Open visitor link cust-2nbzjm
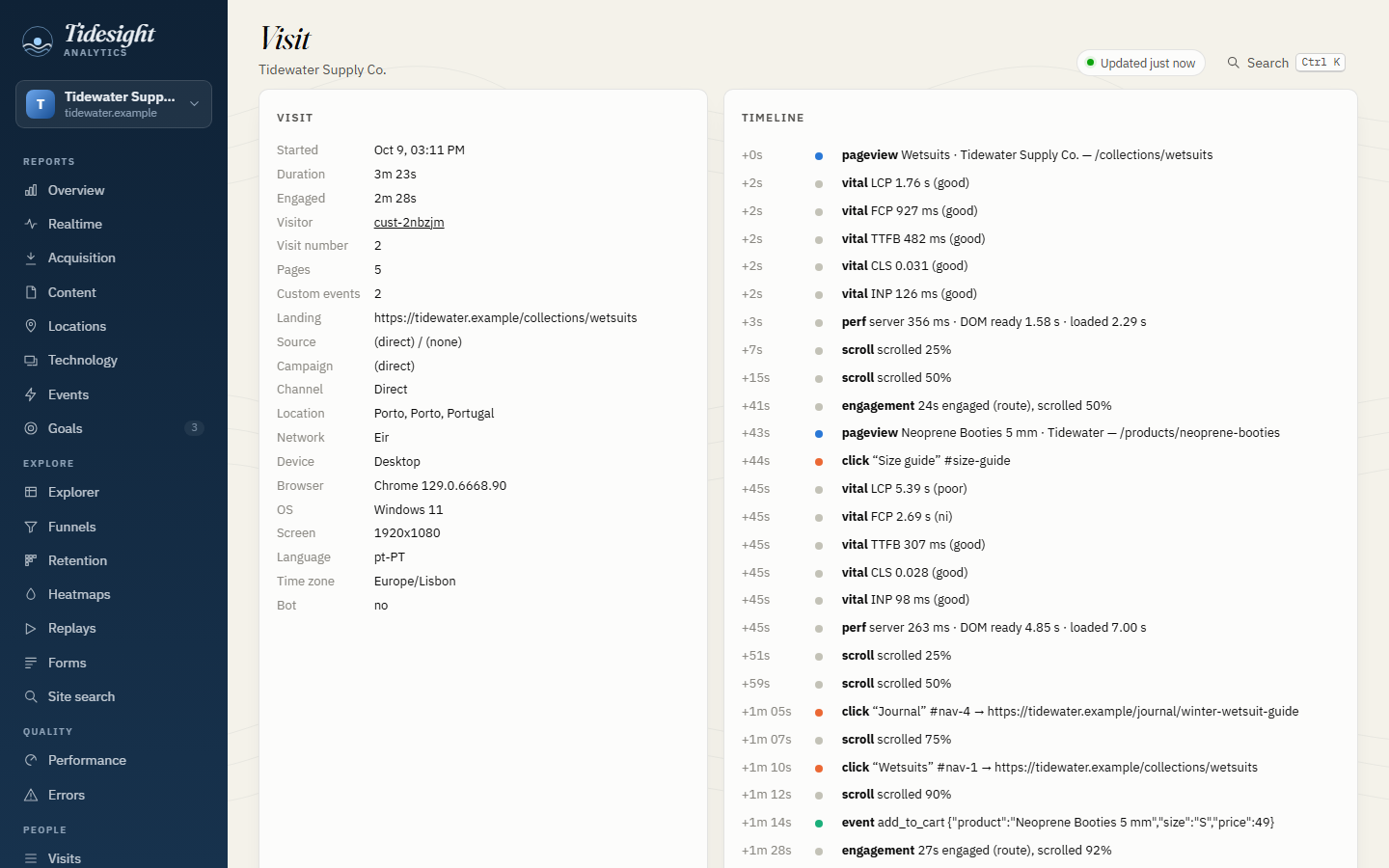 pyautogui.click(x=409, y=222)
